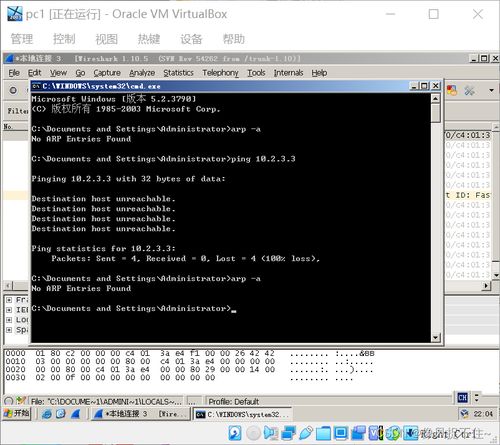Open VirtualBox 管理 menu
The height and width of the screenshot is (445, 500).
coord(22,39)
